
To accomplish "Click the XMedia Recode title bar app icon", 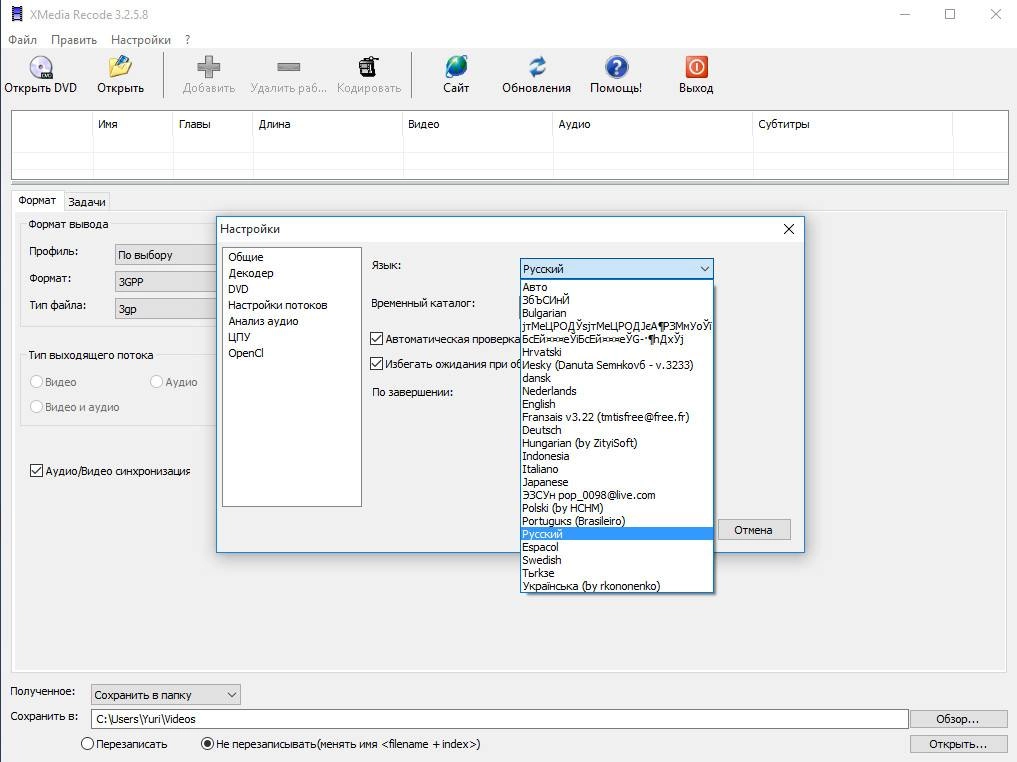I will (17, 14).
